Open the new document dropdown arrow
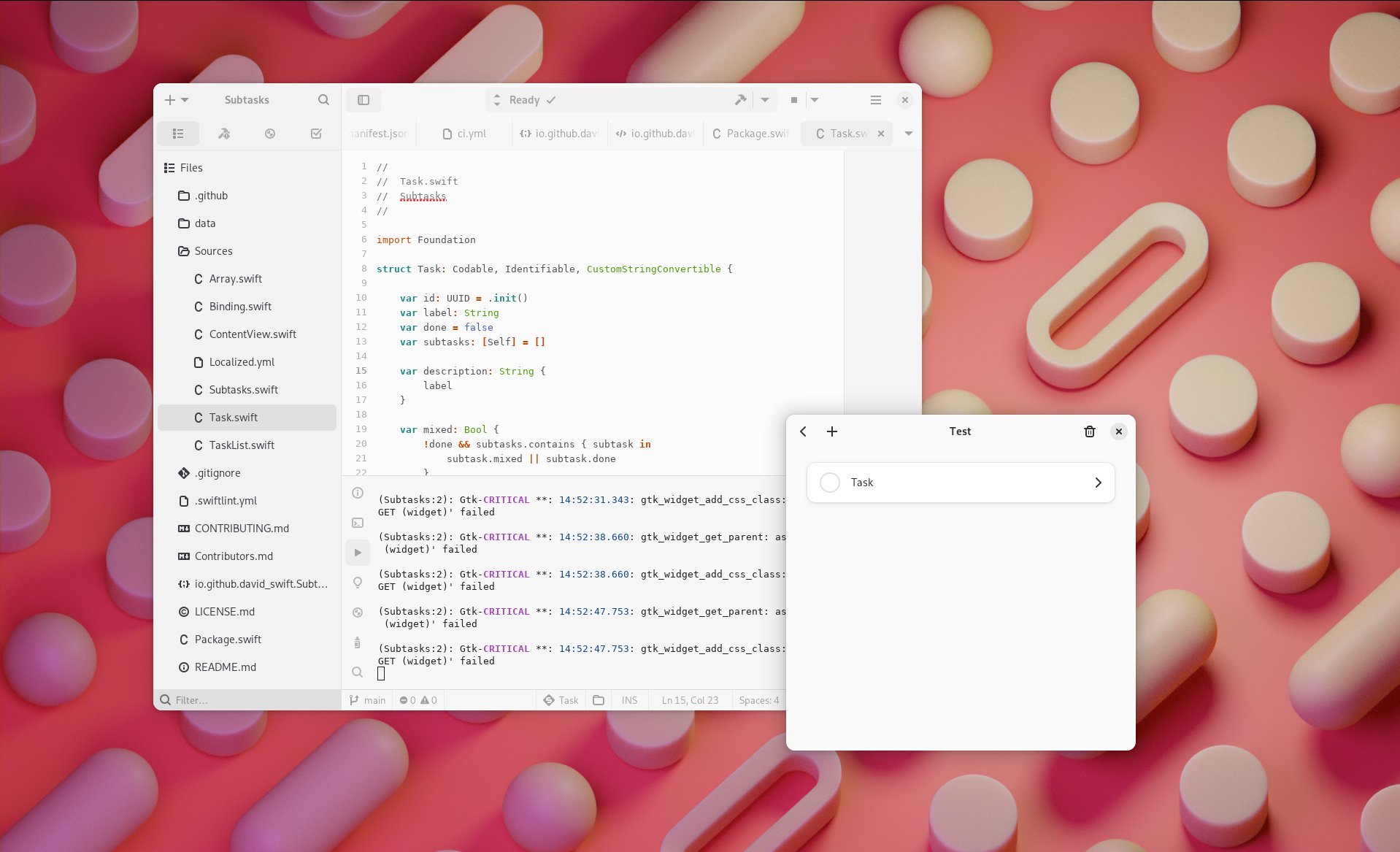Screen dimensions: 1400x852 185,99
